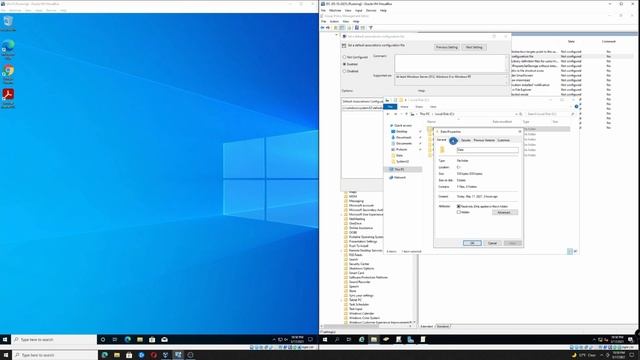Screen dimensions: 640x360
Task: Select Smart Card in policy tree
Action: pyautogui.click(x=356, y=273)
